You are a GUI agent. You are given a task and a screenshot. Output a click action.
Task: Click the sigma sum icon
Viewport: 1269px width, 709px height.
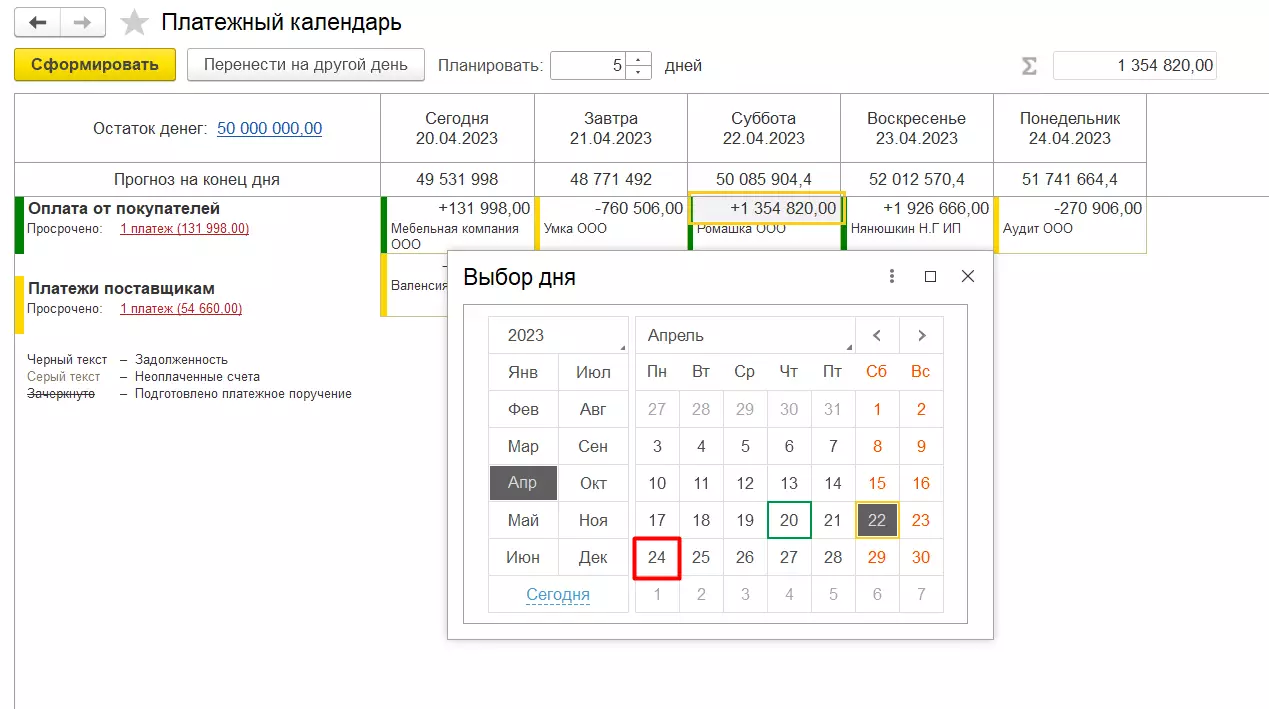click(1029, 66)
